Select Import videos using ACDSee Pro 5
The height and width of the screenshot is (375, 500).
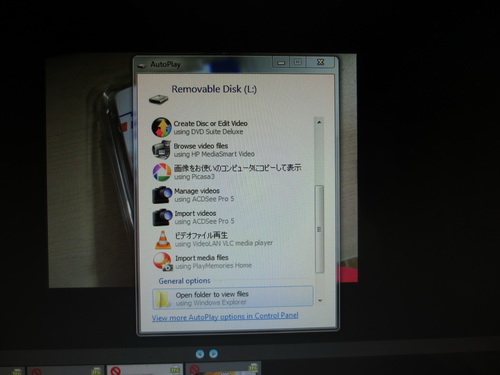pyautogui.click(x=233, y=217)
